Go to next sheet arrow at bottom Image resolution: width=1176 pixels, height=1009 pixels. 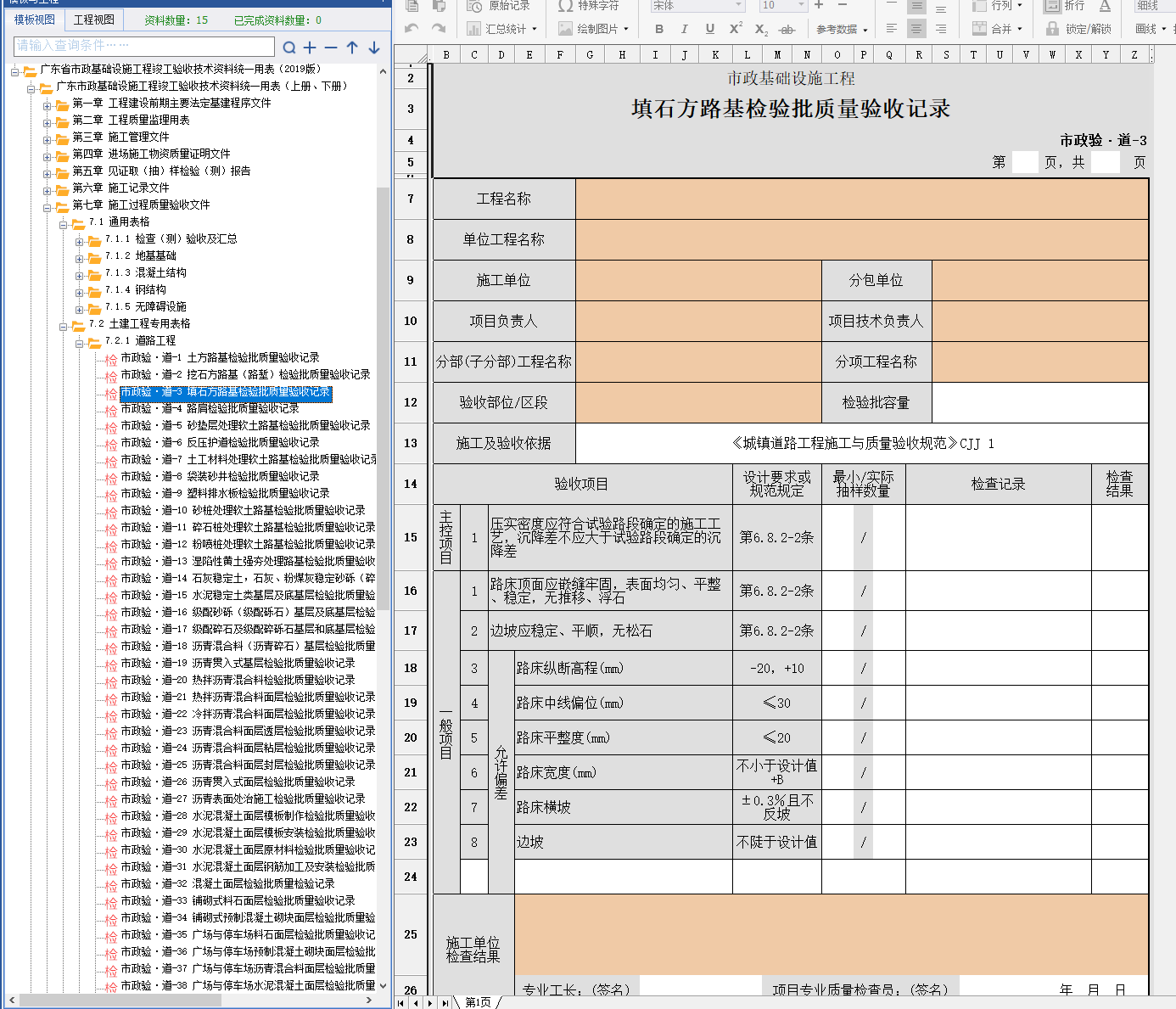[430, 1003]
